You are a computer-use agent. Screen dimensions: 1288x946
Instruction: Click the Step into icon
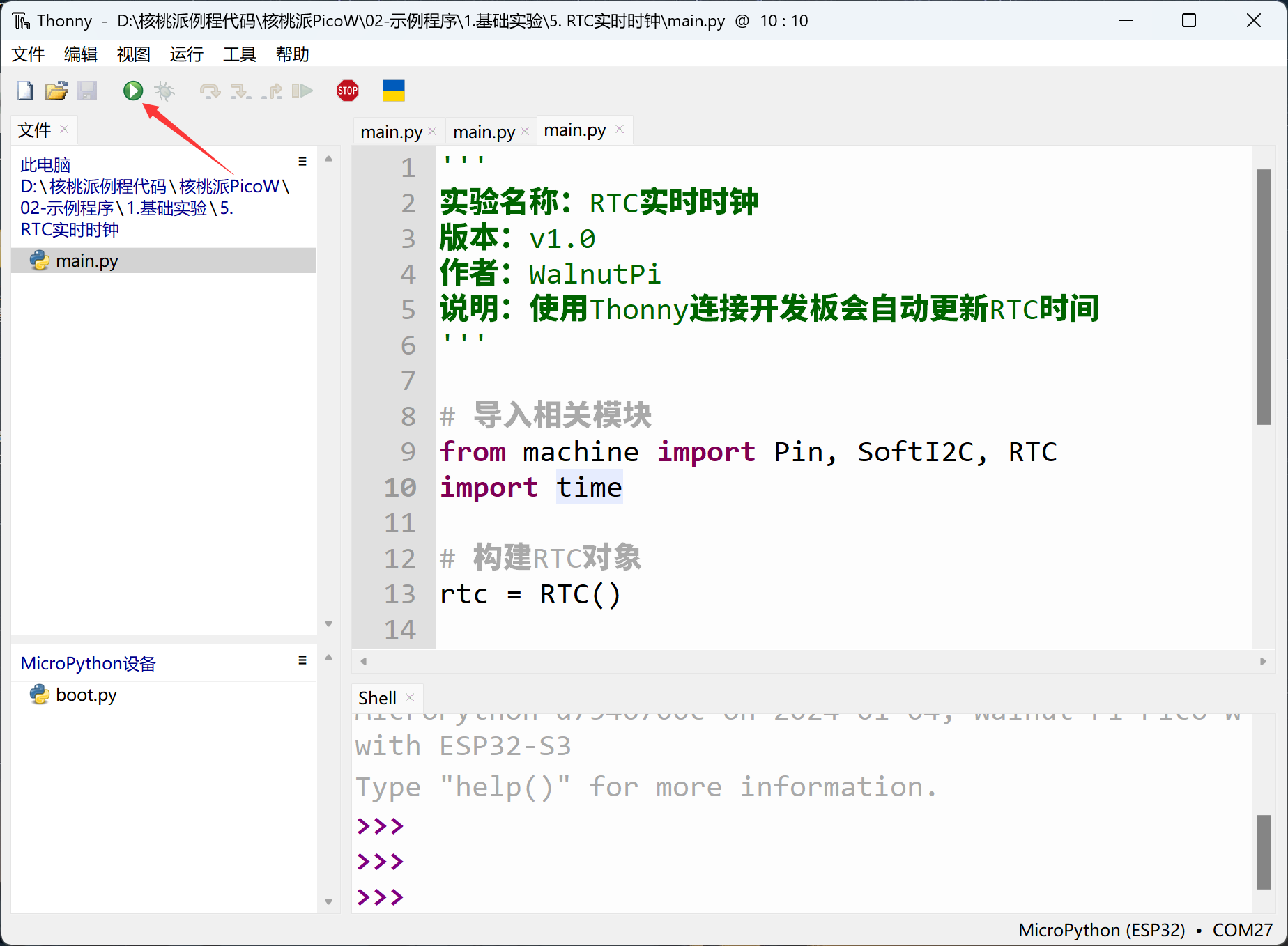coord(240,91)
